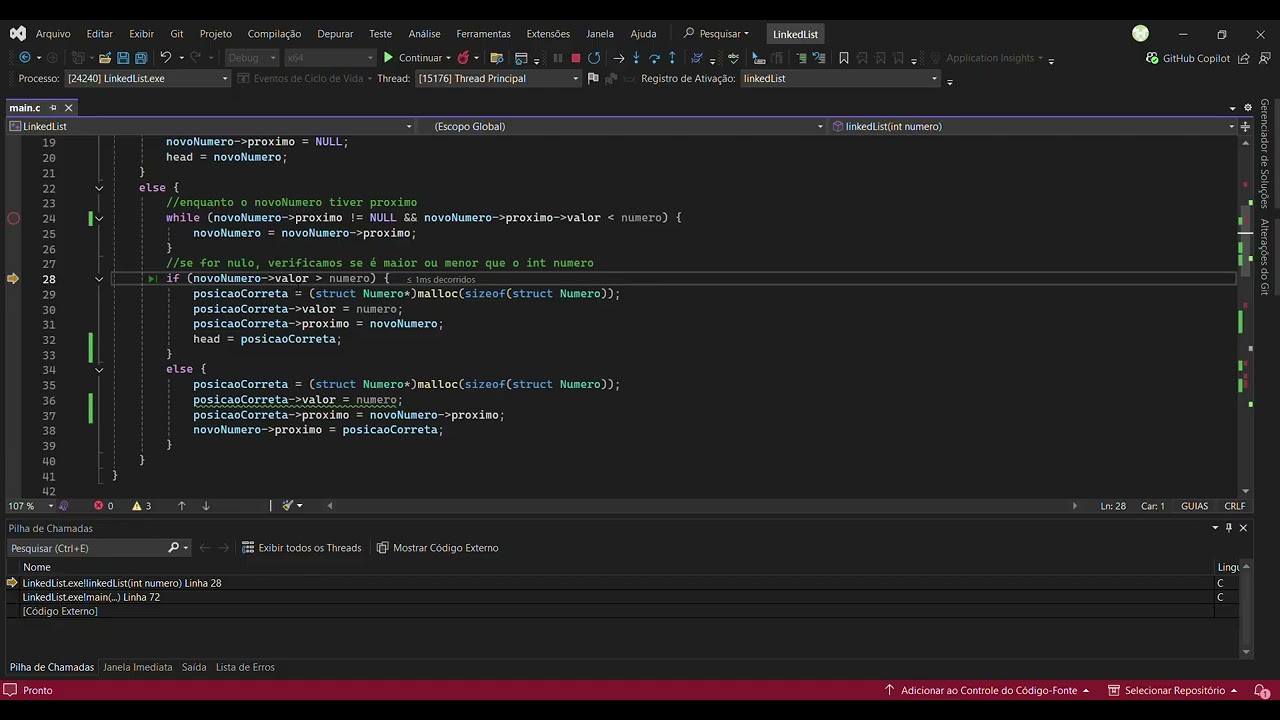
Task: Click the Hot Reload flame icon
Action: coord(463,58)
